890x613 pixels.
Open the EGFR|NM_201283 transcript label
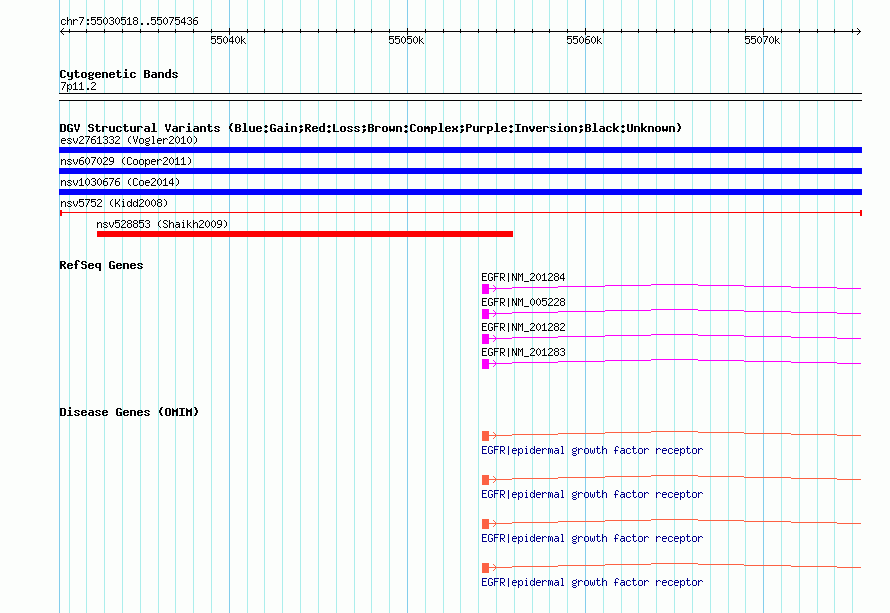(523, 352)
